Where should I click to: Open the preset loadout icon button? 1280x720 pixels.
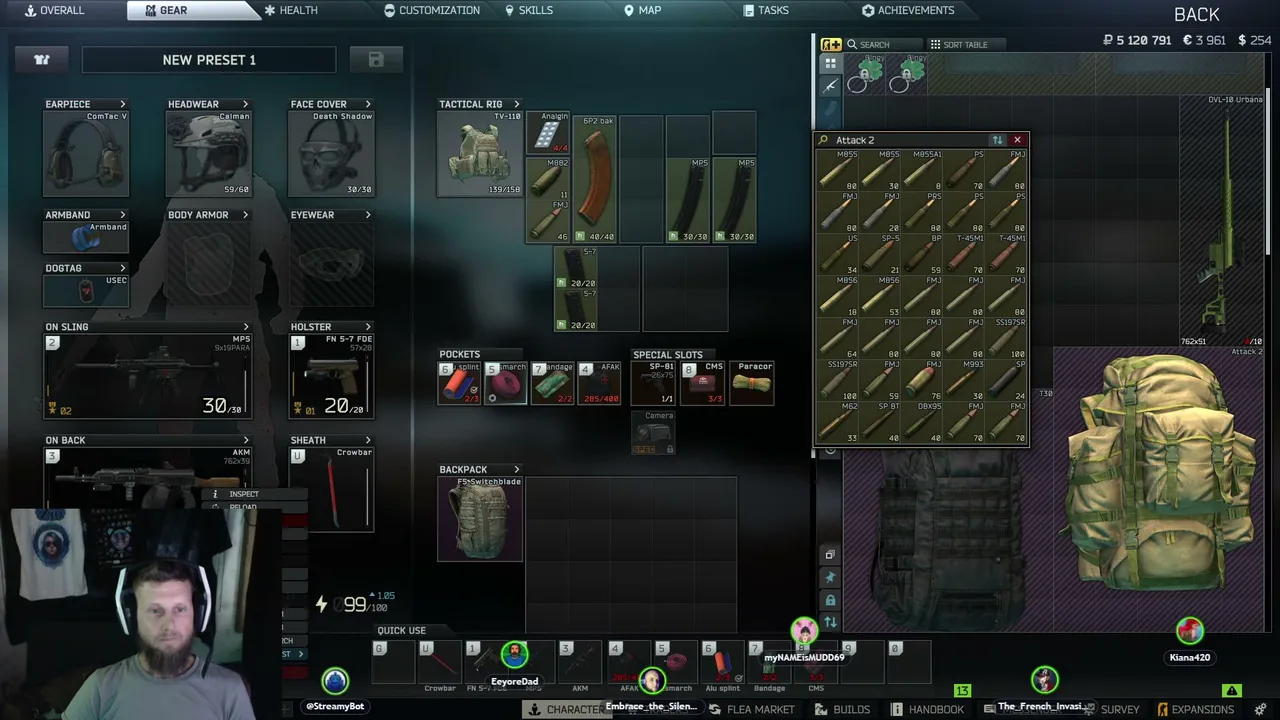pyautogui.click(x=42, y=60)
